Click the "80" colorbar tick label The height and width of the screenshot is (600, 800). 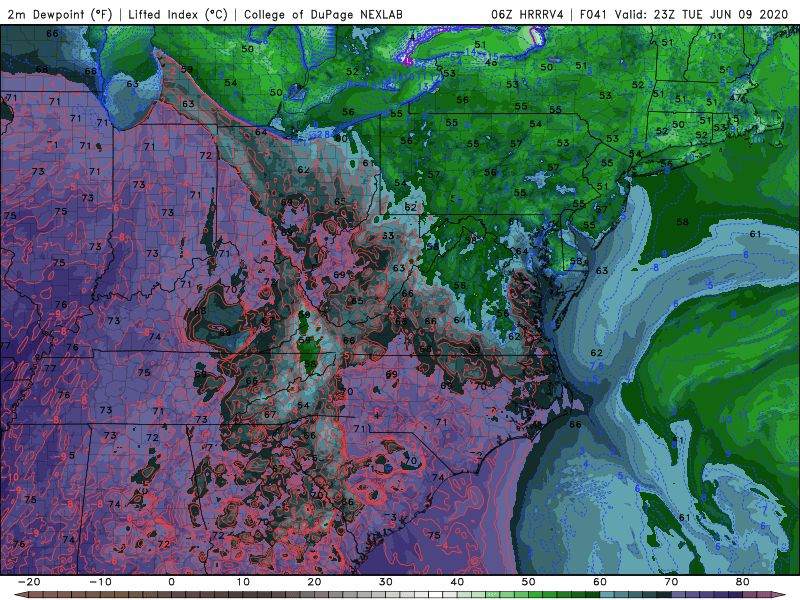[x=743, y=582]
